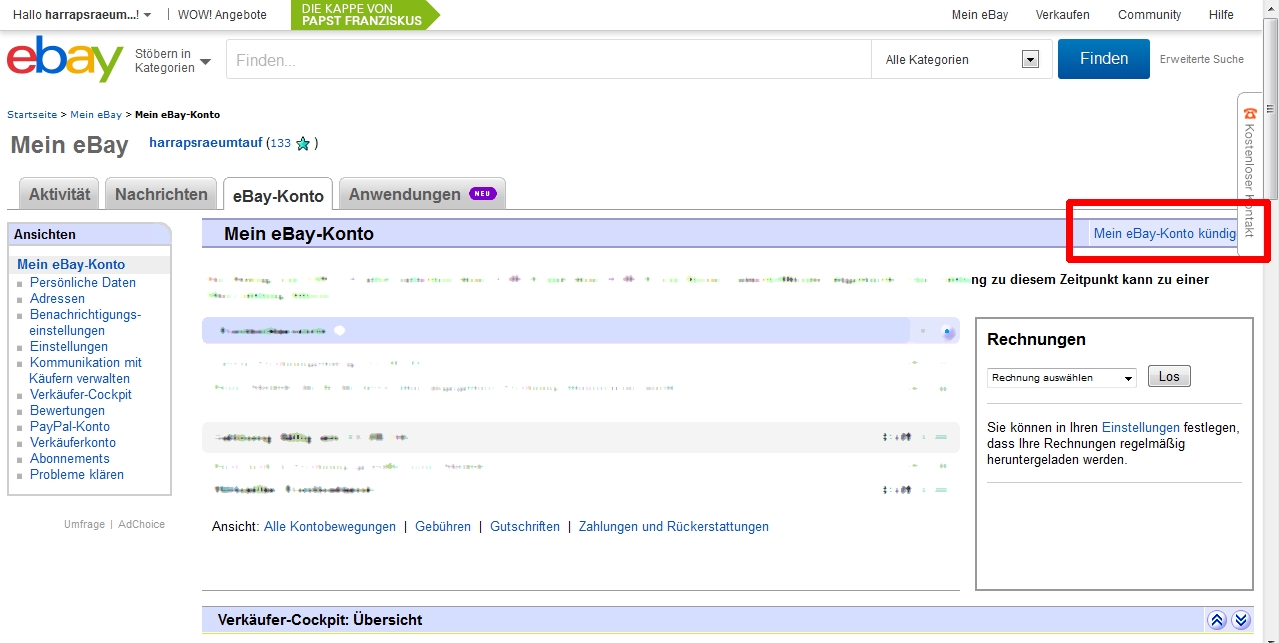Click the feedback star icon beside username
The height and width of the screenshot is (643, 1279).
click(x=303, y=144)
